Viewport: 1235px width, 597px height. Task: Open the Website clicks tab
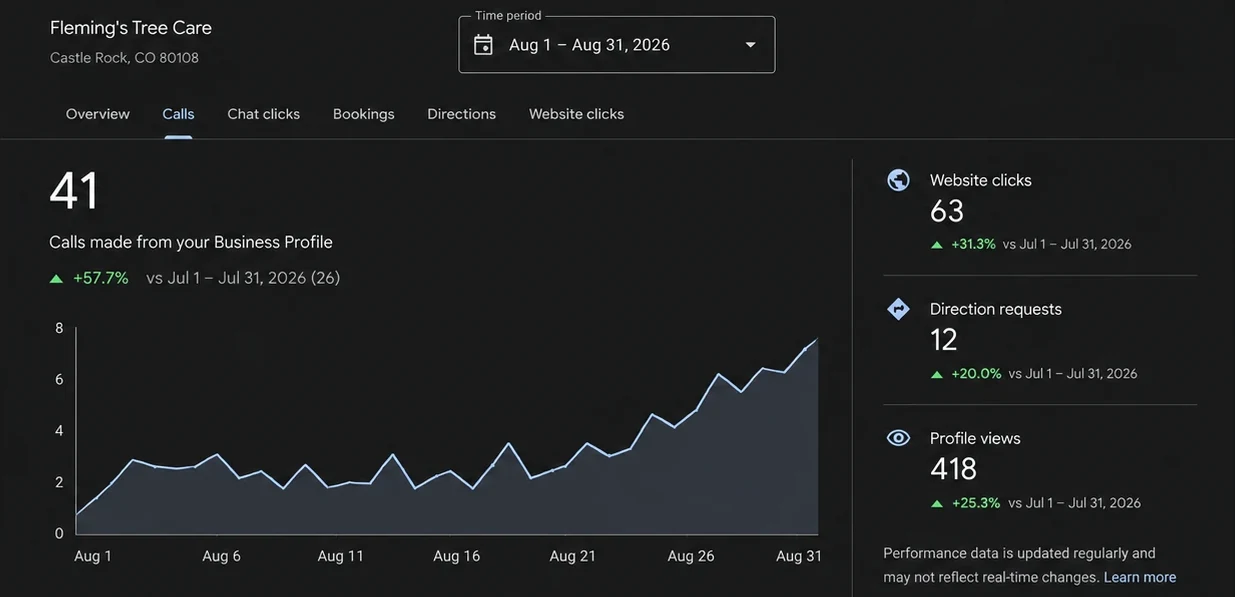point(576,114)
